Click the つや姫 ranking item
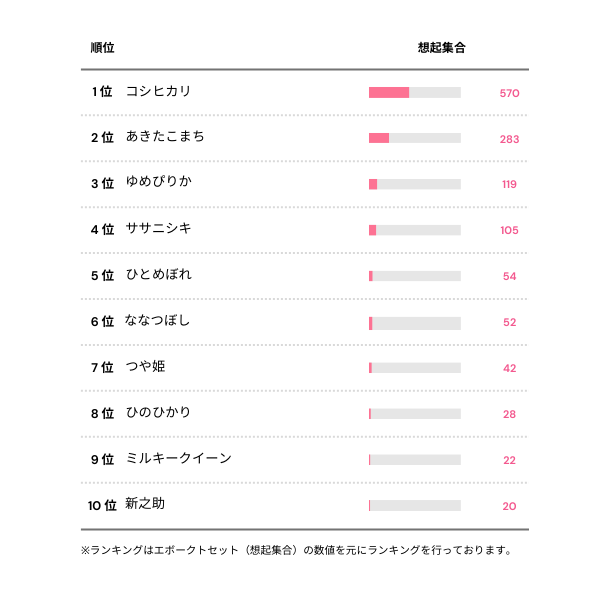Image resolution: width=600 pixels, height=600 pixels. coord(146,367)
